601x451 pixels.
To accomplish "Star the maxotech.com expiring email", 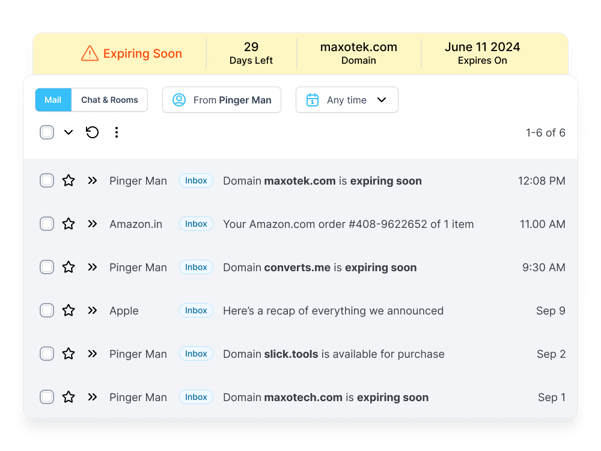I will pos(69,397).
